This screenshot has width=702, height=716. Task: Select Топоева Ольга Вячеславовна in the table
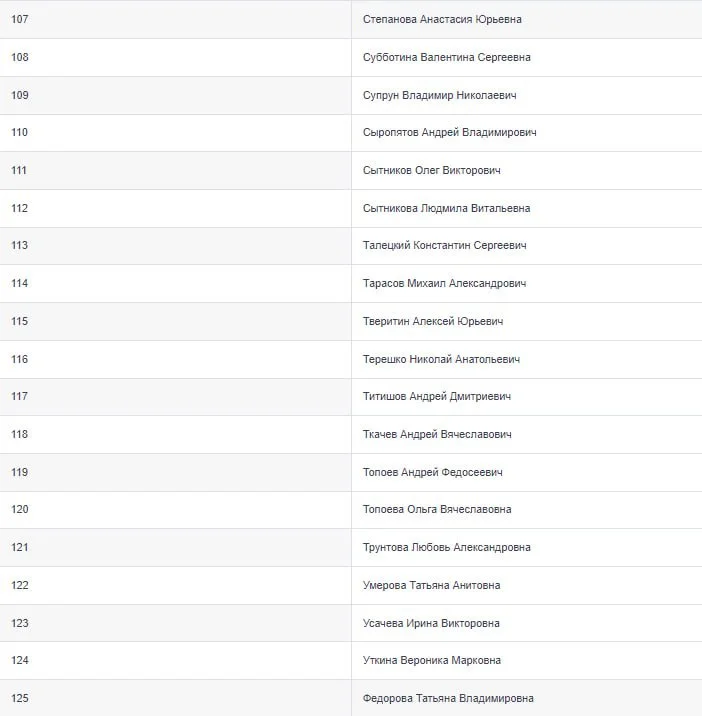(437, 509)
